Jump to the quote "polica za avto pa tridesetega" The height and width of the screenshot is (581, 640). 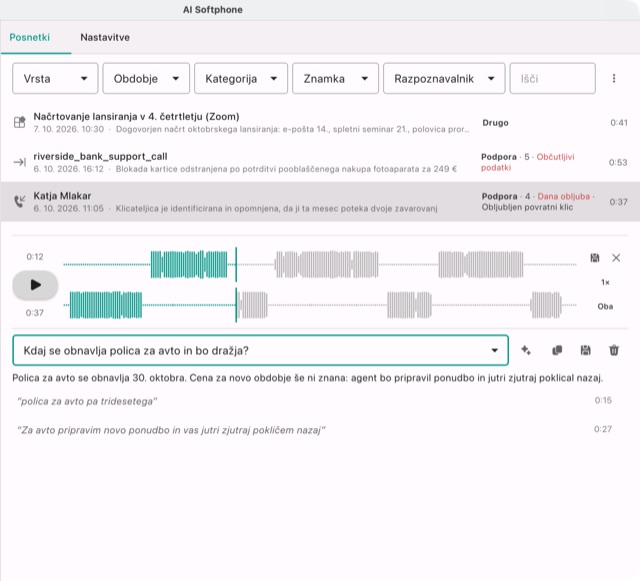tap(87, 401)
